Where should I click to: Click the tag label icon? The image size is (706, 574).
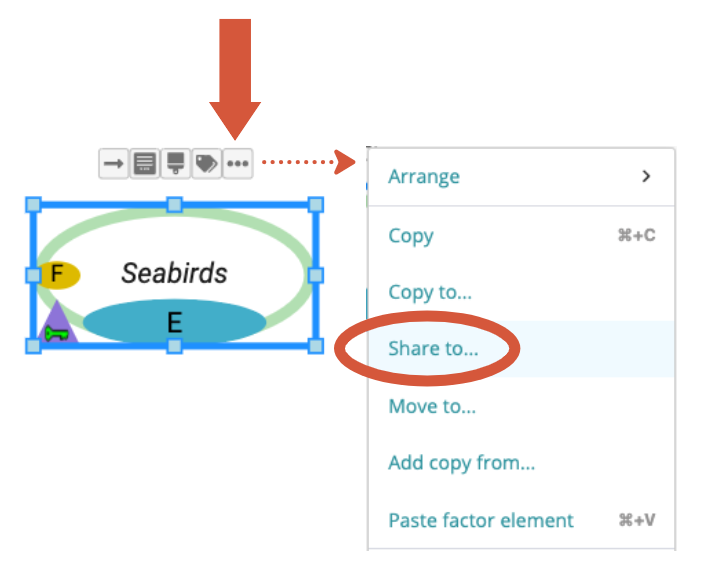[206, 164]
